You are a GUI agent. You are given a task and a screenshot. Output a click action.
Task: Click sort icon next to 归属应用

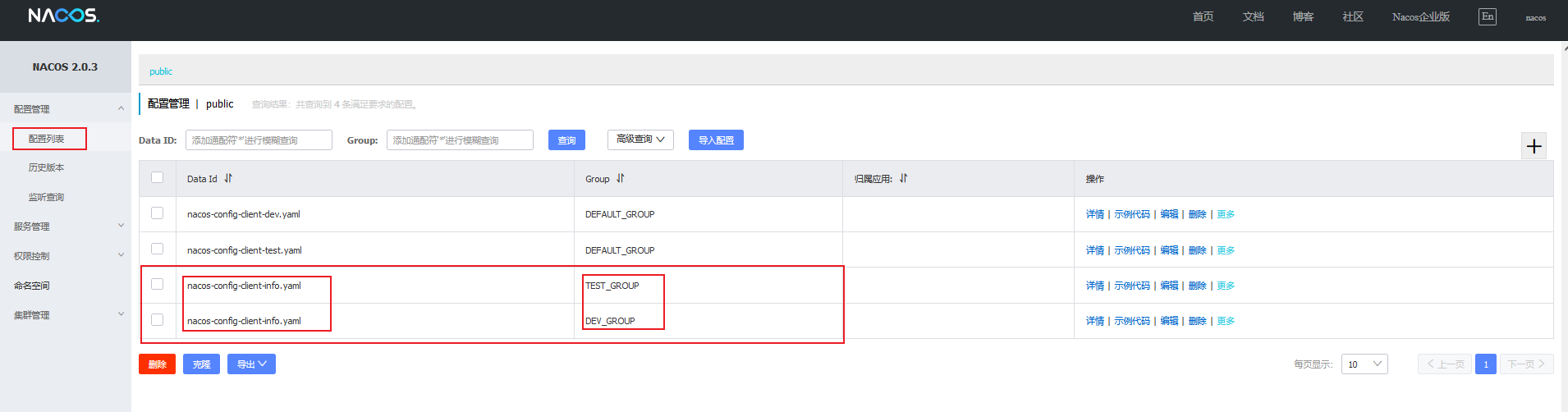tap(903, 178)
